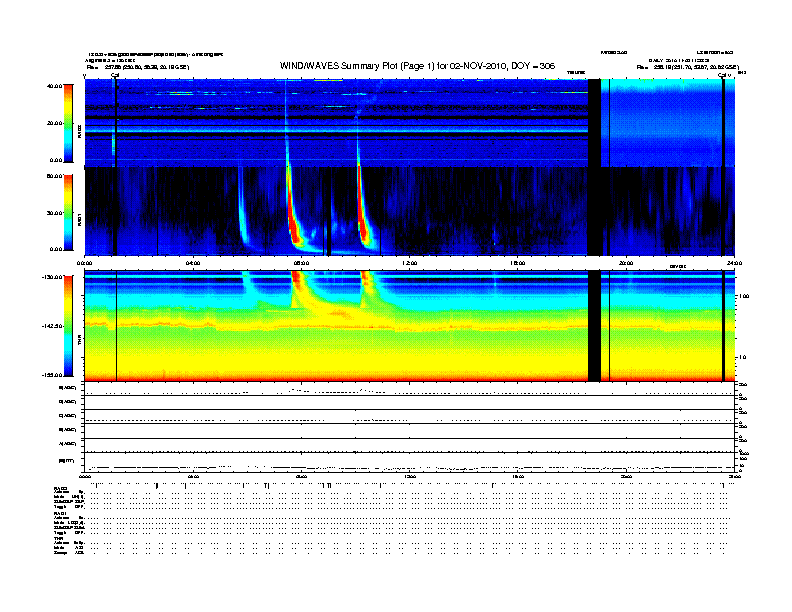
Task: Click the first ADC strip chart label
Action: pyautogui.click(x=68, y=388)
